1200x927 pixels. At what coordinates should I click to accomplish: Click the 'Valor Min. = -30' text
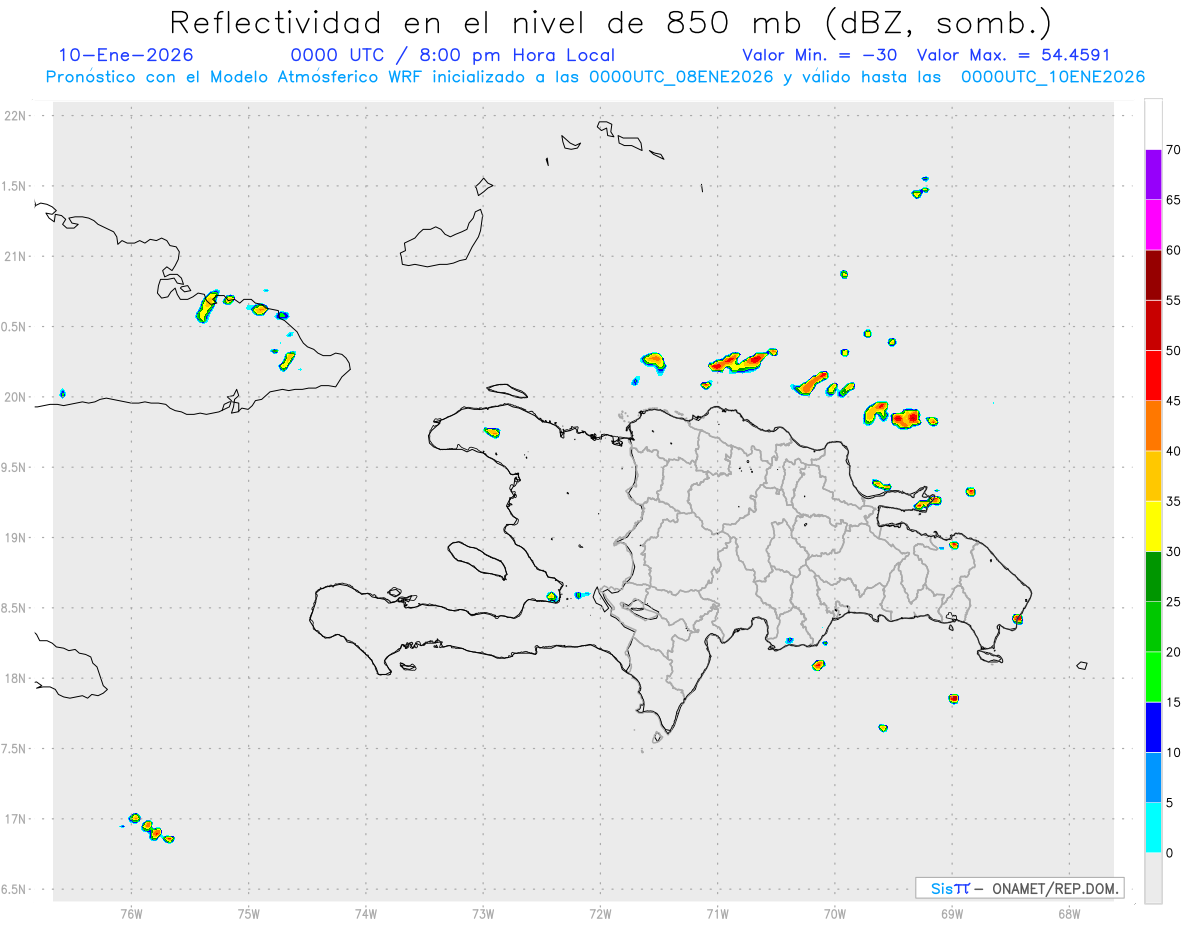coord(820,55)
